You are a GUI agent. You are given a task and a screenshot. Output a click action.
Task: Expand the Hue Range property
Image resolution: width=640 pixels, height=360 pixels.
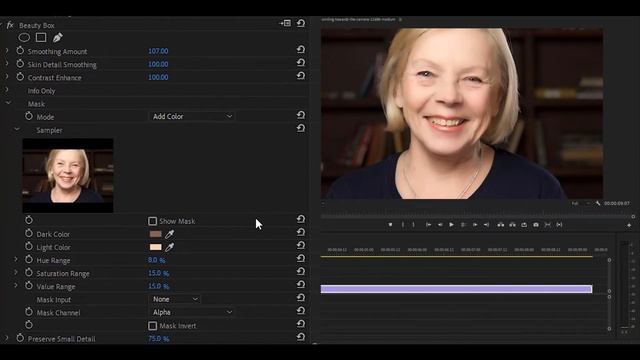coord(16,260)
